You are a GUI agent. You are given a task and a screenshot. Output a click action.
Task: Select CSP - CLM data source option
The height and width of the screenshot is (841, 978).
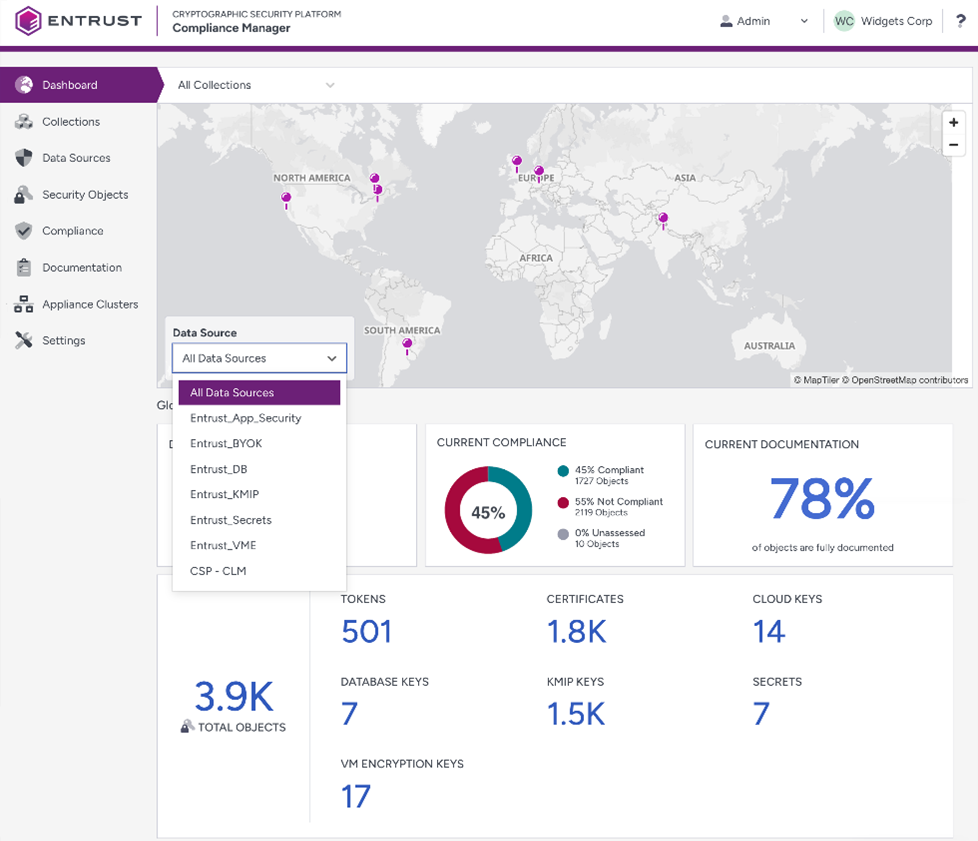pyautogui.click(x=218, y=571)
